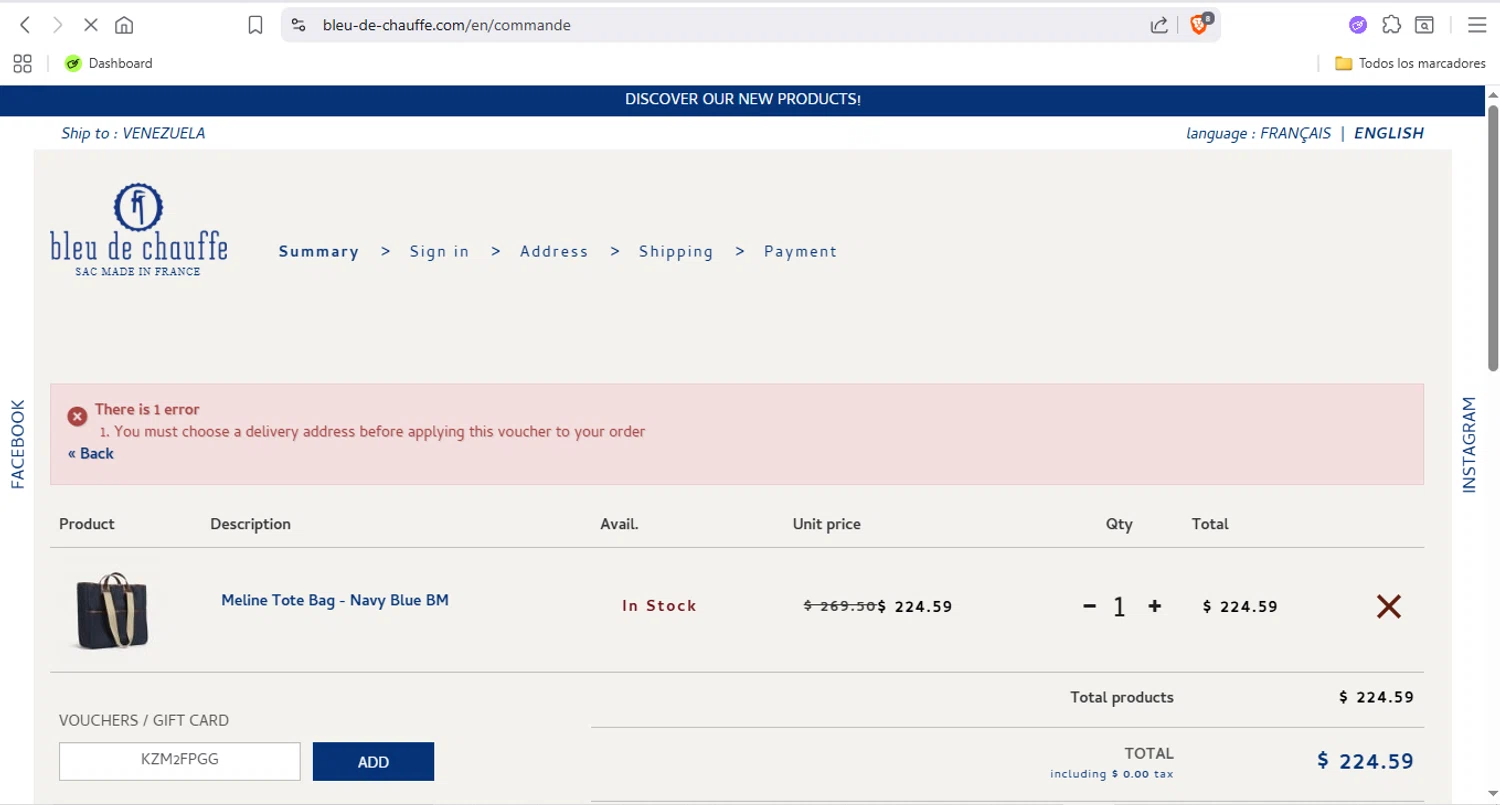Screen dimensions: 1500x805
Task: Click the large blue $ 224.59 total
Action: 1365,762
